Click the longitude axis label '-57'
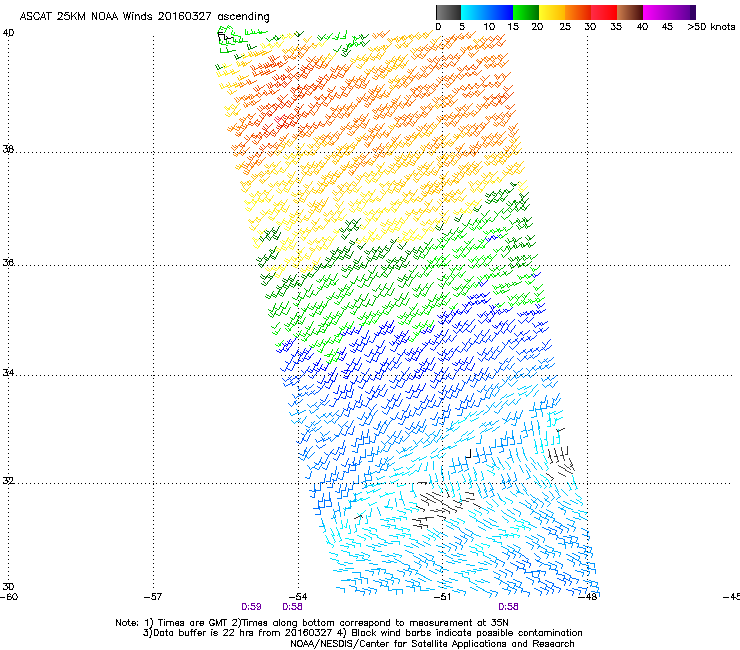 [153, 597]
